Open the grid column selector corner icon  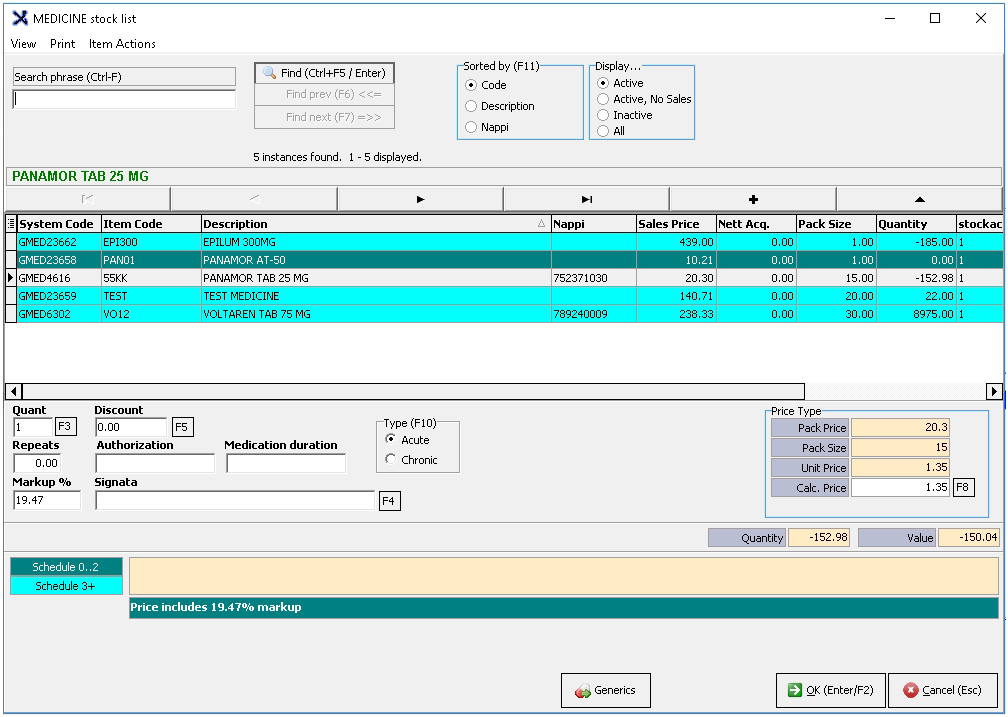[11, 224]
